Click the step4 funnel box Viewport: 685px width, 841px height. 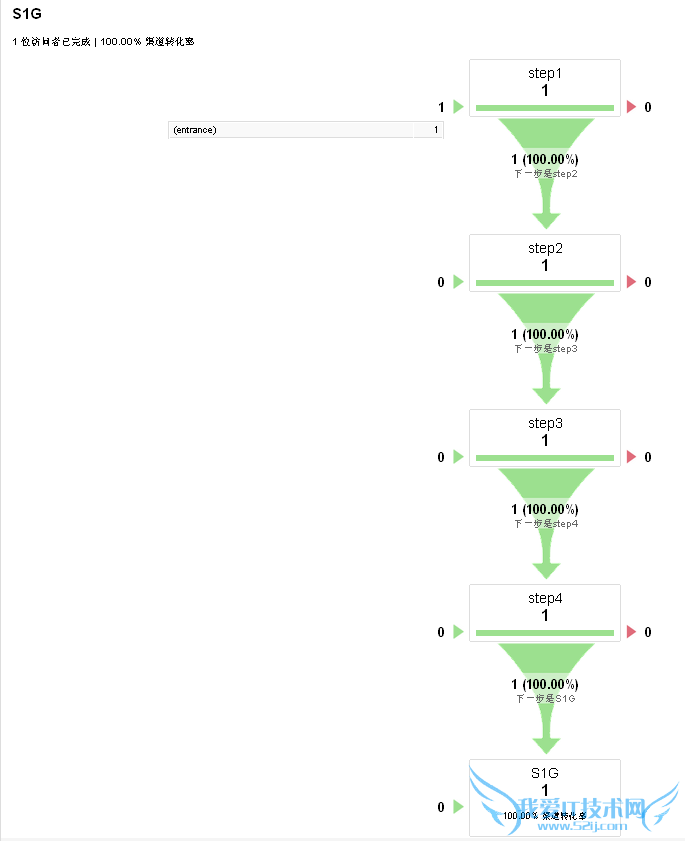coord(545,607)
